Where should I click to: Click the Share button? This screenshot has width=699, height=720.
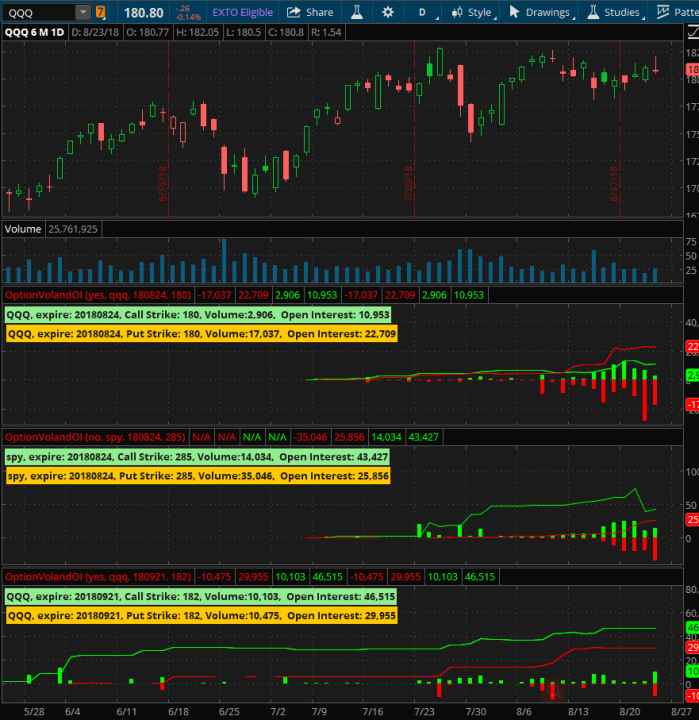point(310,12)
